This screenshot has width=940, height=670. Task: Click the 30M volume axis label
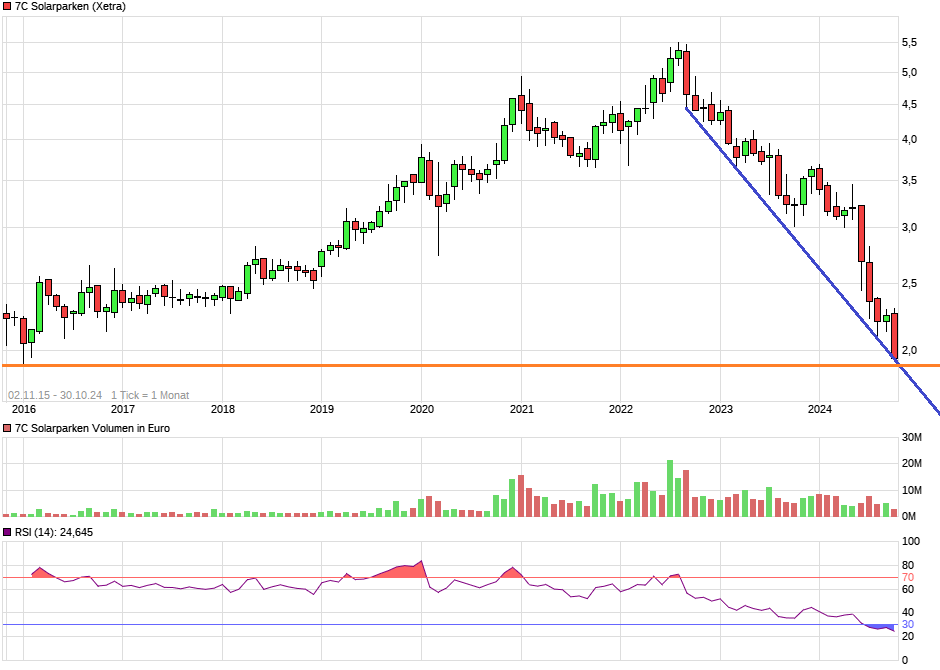(911, 438)
